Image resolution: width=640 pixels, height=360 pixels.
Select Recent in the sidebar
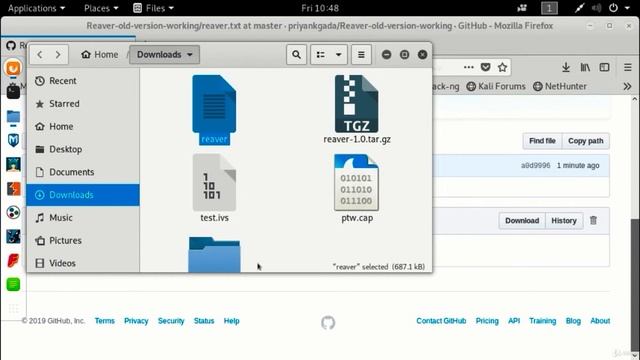pyautogui.click(x=83, y=81)
